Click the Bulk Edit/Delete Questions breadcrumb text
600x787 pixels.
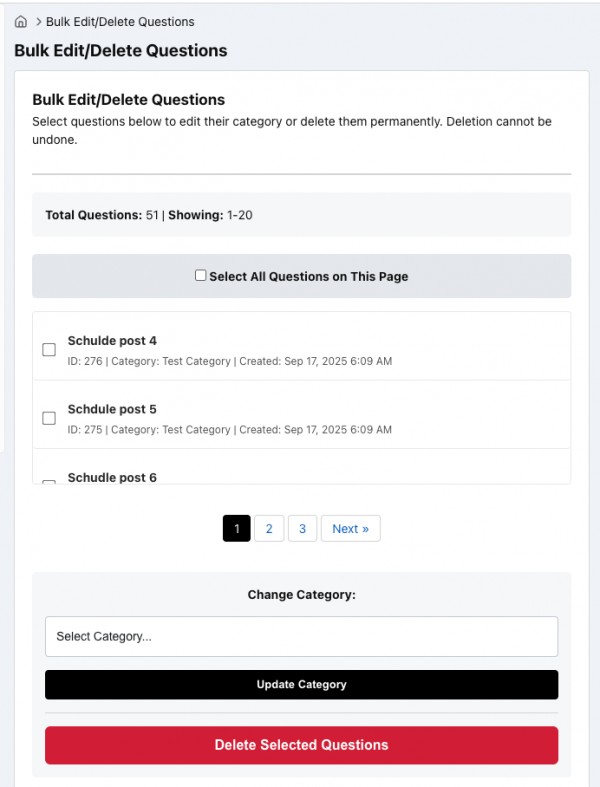120,21
